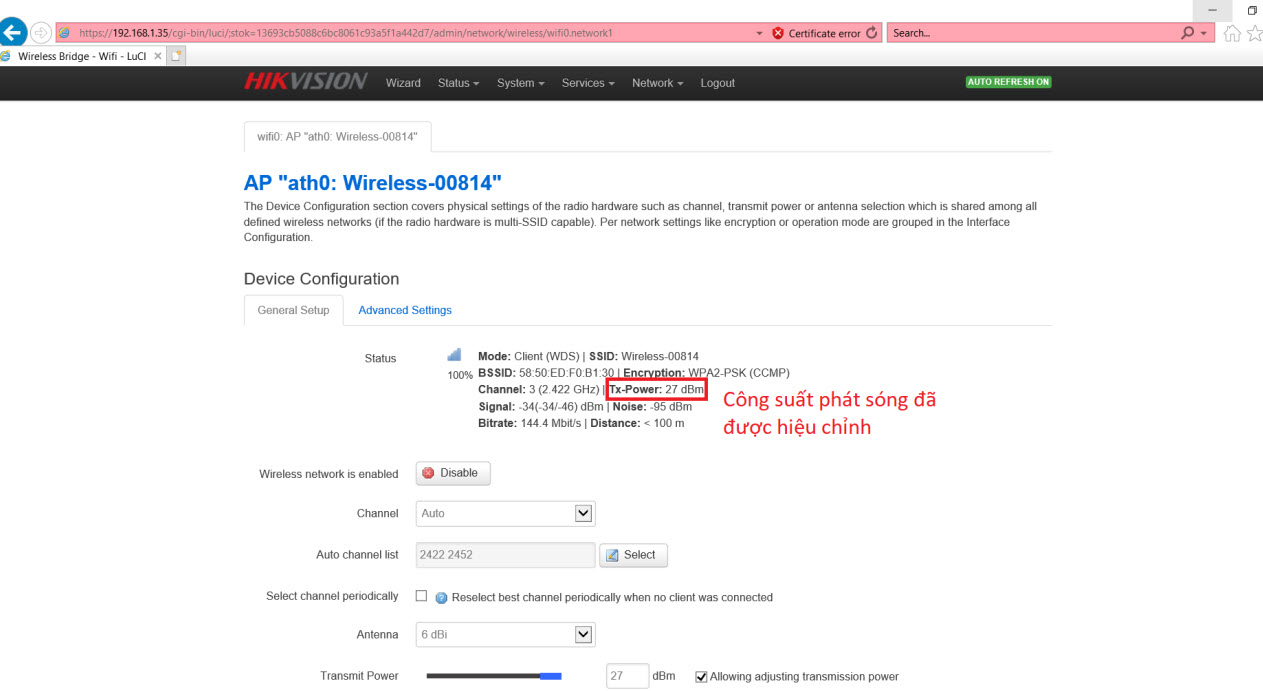This screenshot has width=1263, height=691.
Task: Close the Wireless Bridge browser tab
Action: click(158, 56)
